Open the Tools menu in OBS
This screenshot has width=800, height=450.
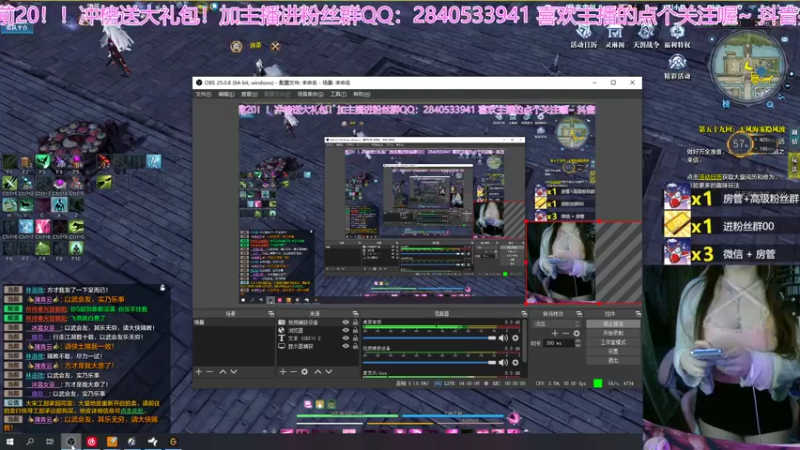coord(338,94)
